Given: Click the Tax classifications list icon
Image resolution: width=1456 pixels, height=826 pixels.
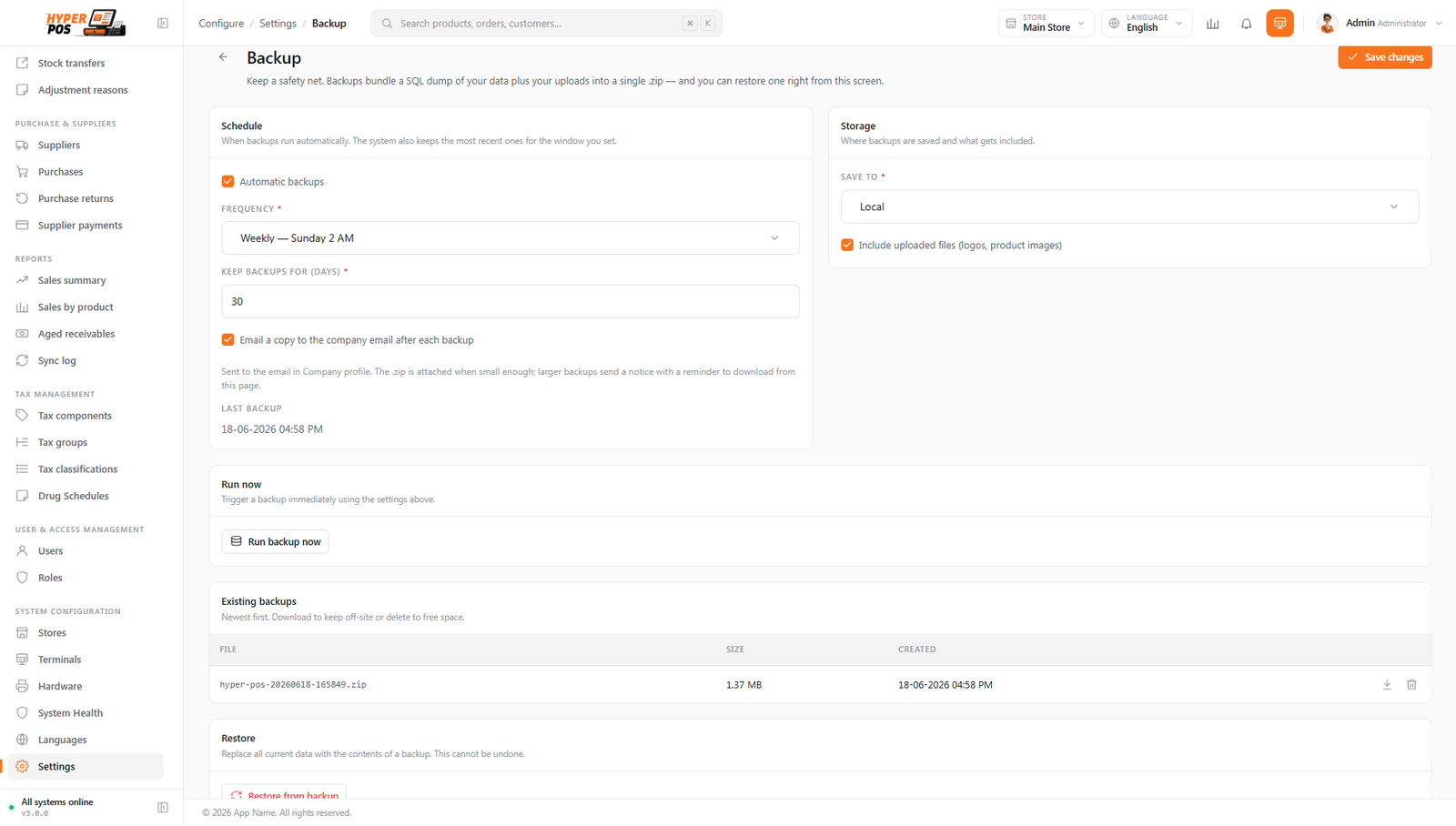Looking at the screenshot, I should click(22, 469).
